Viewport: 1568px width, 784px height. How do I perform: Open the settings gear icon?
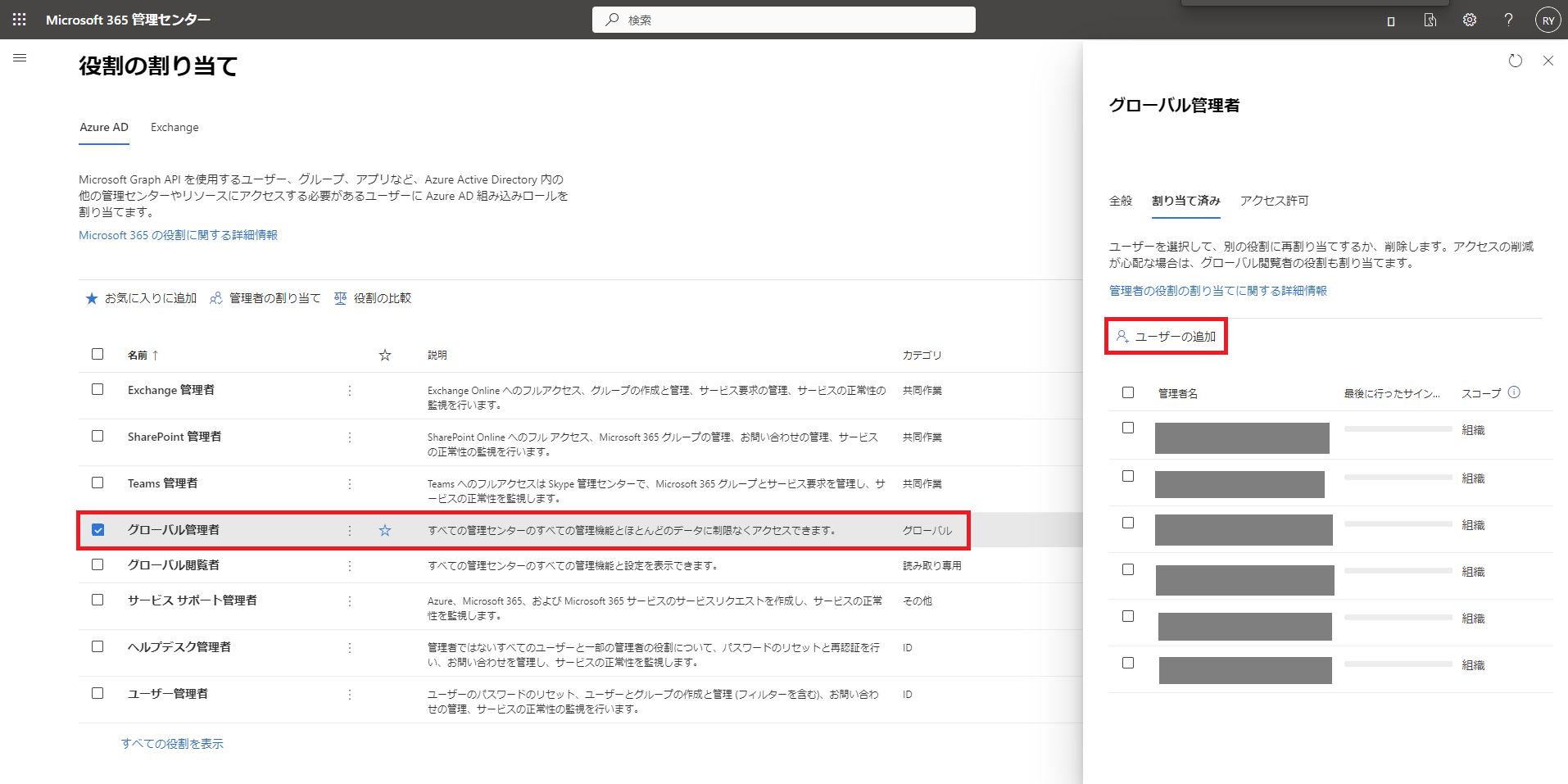click(x=1470, y=20)
